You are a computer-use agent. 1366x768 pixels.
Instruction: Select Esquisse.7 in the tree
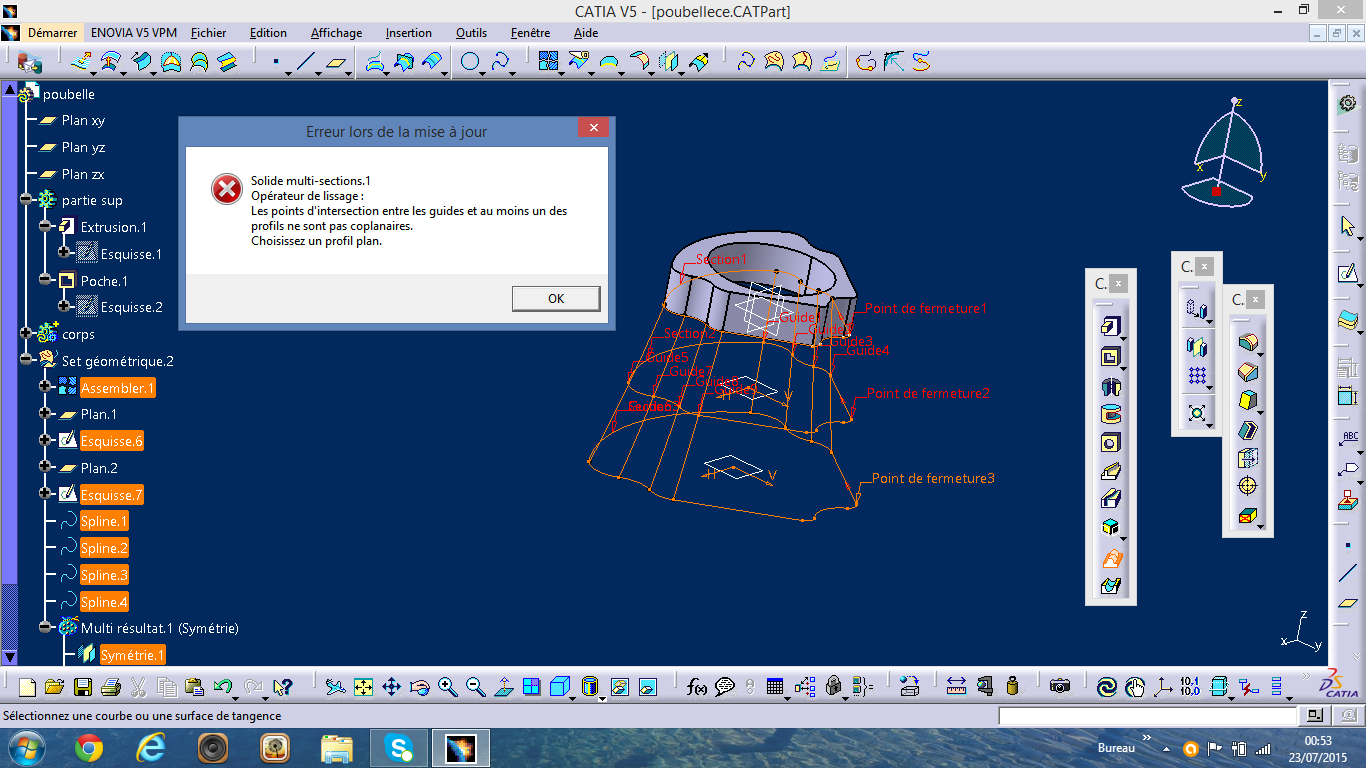click(x=112, y=494)
